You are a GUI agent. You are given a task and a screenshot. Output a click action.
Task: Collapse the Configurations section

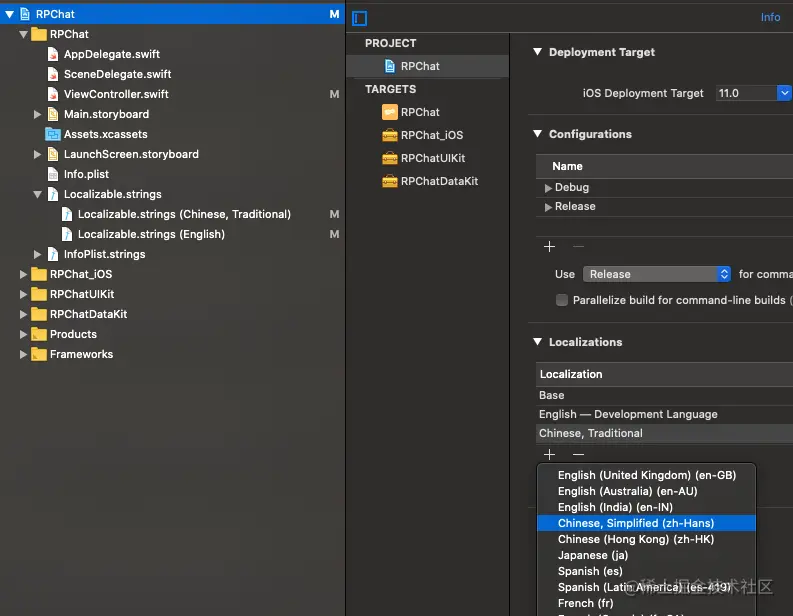538,134
